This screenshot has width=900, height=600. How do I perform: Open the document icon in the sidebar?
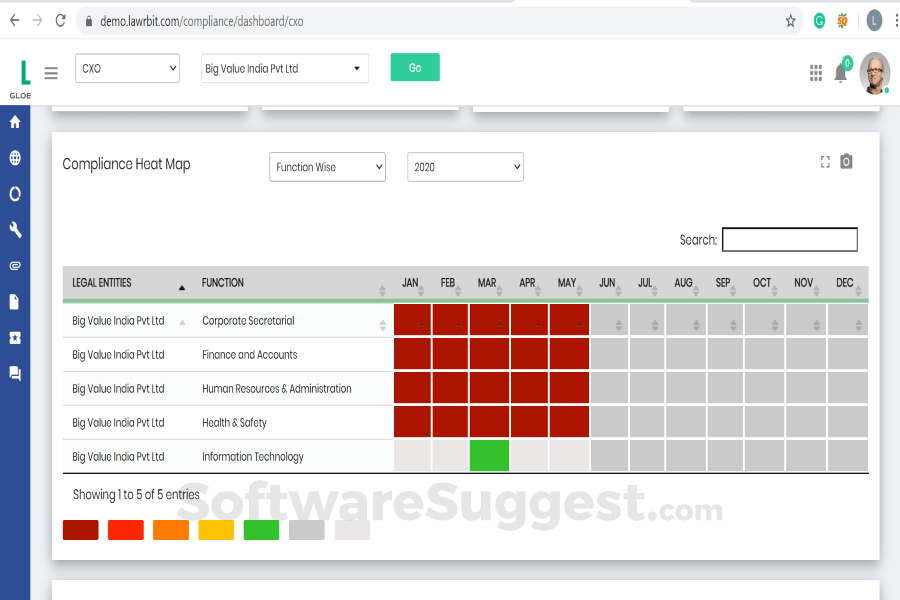[14, 301]
